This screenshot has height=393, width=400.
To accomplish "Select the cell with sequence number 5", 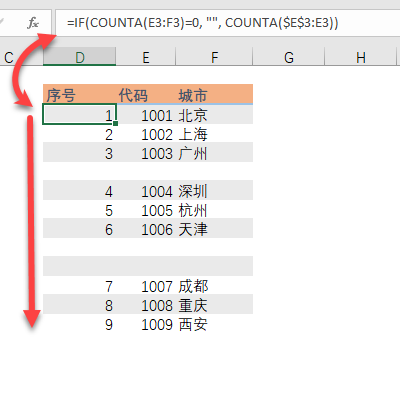I will point(79,210).
